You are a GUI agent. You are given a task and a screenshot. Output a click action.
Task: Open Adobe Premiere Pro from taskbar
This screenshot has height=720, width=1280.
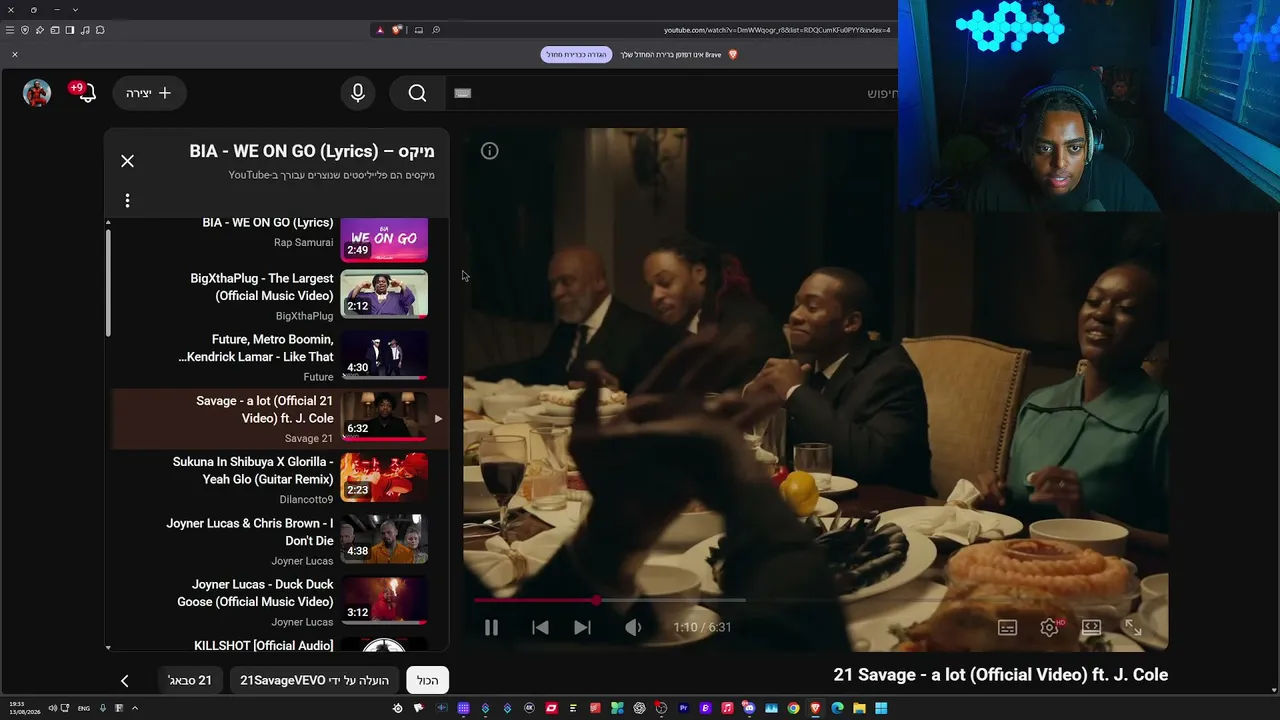point(683,708)
